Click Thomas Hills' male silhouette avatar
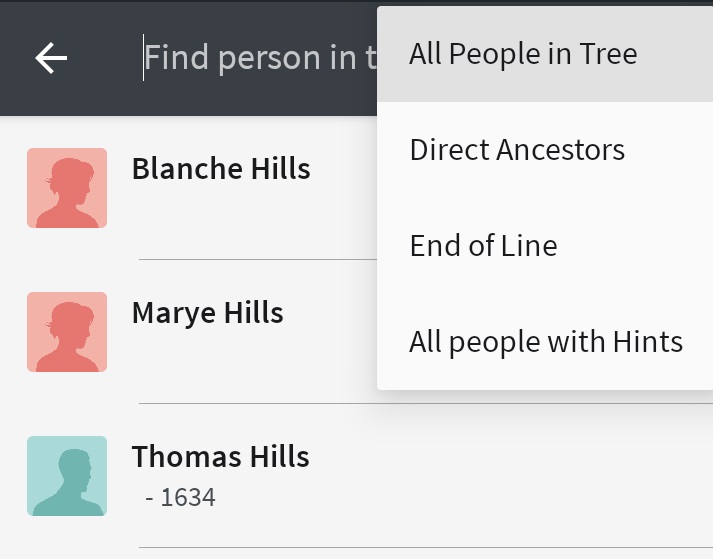 pyautogui.click(x=67, y=476)
